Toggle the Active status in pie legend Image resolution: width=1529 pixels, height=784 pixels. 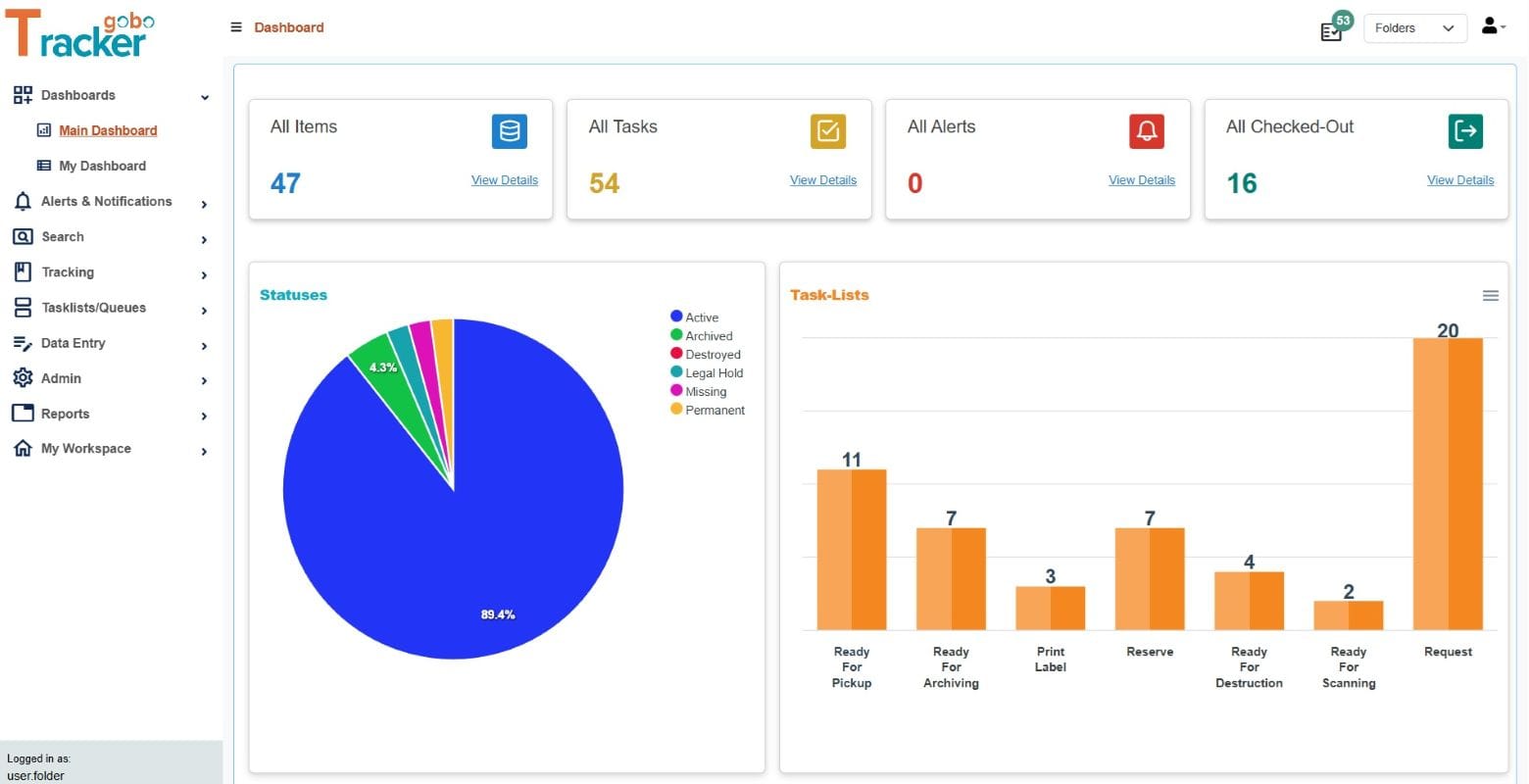[695, 317]
